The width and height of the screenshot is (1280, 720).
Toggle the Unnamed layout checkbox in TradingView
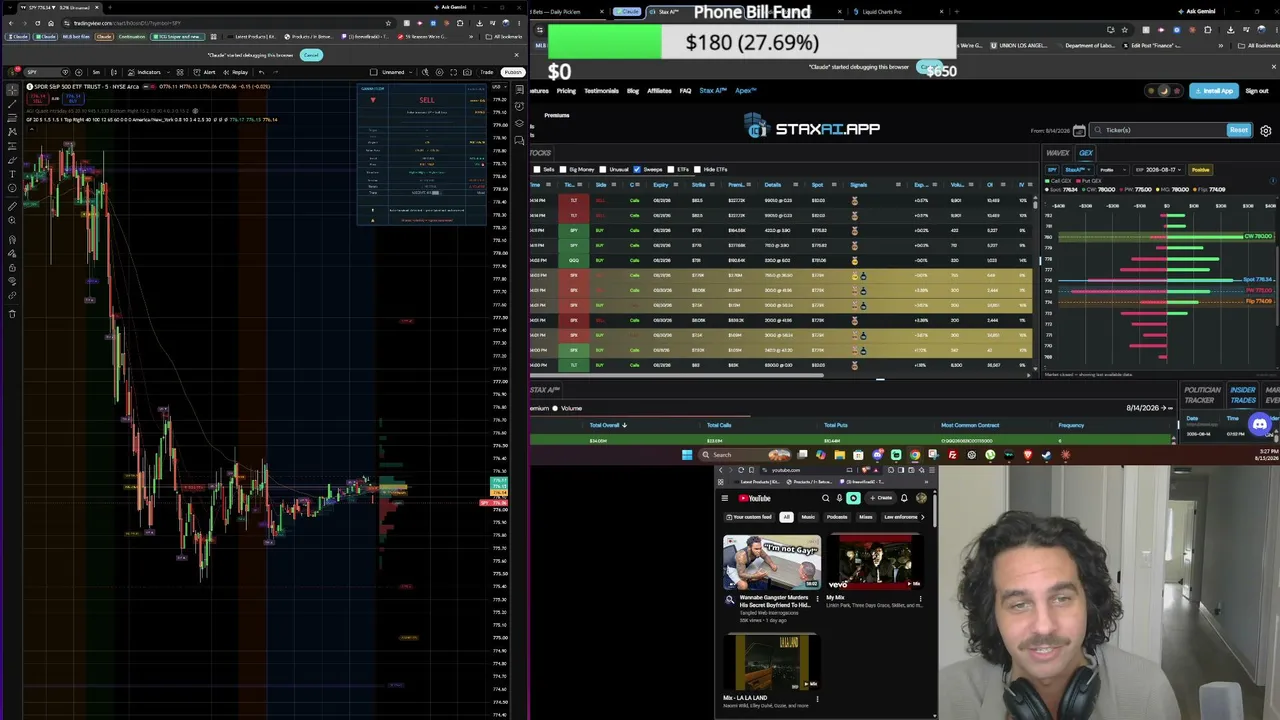coord(373,72)
